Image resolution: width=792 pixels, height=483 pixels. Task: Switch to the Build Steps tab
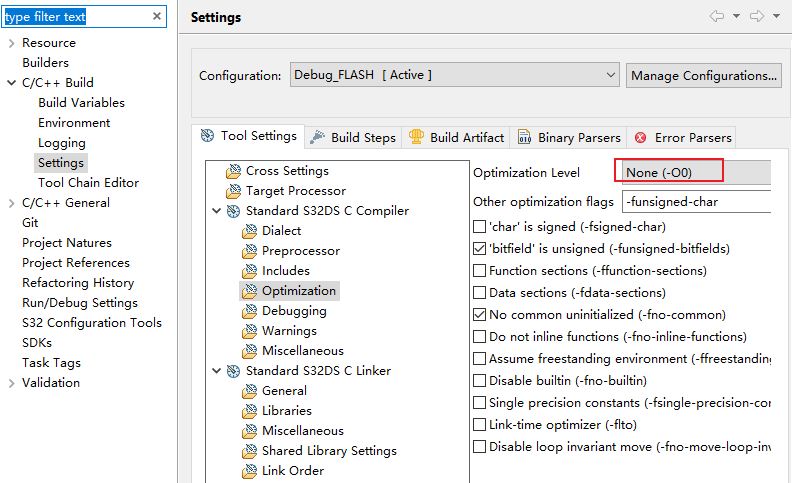pos(353,137)
